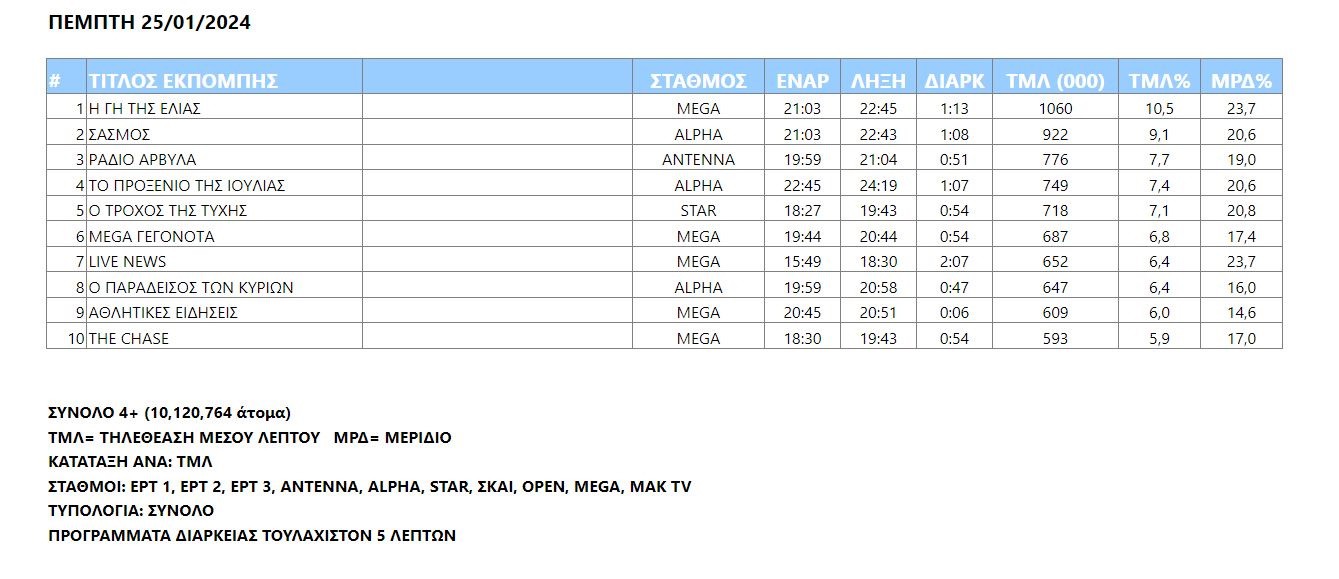
Task: Select the STAR station cell
Action: [x=698, y=210]
